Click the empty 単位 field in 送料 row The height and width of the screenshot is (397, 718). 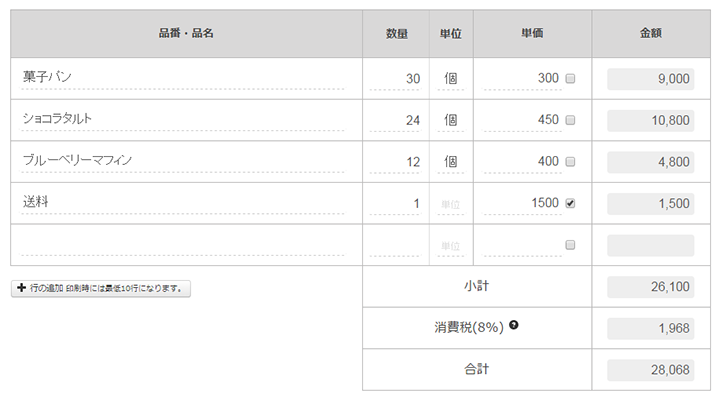pos(451,204)
